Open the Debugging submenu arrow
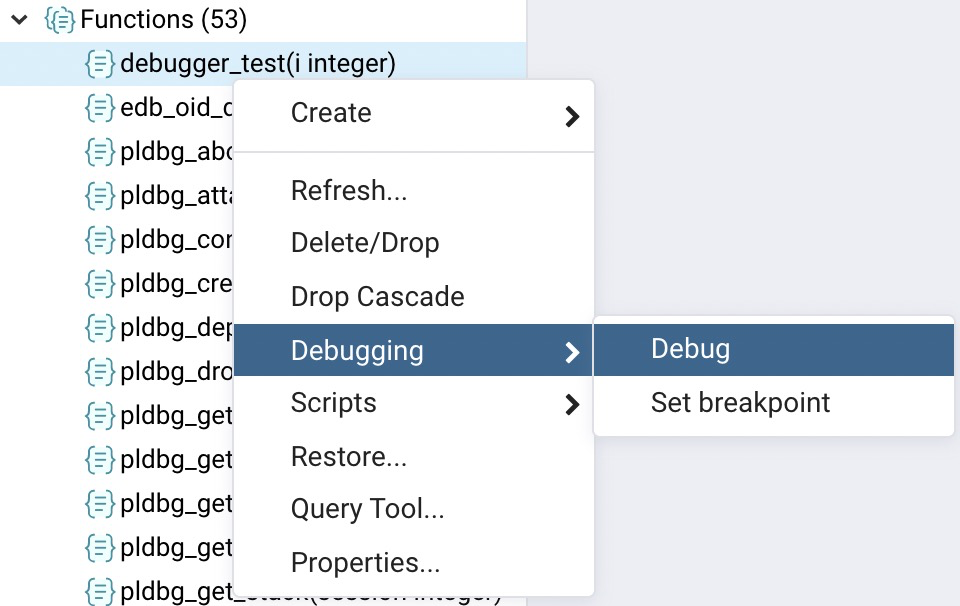 pyautogui.click(x=572, y=352)
